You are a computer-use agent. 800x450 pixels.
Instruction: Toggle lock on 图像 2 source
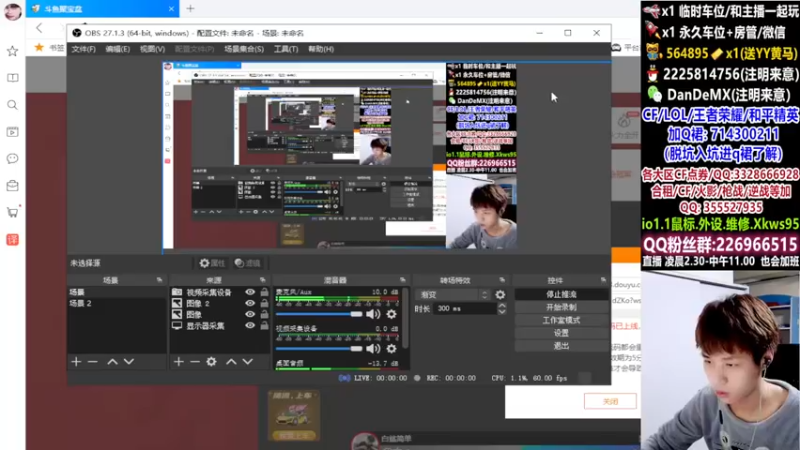[264, 303]
